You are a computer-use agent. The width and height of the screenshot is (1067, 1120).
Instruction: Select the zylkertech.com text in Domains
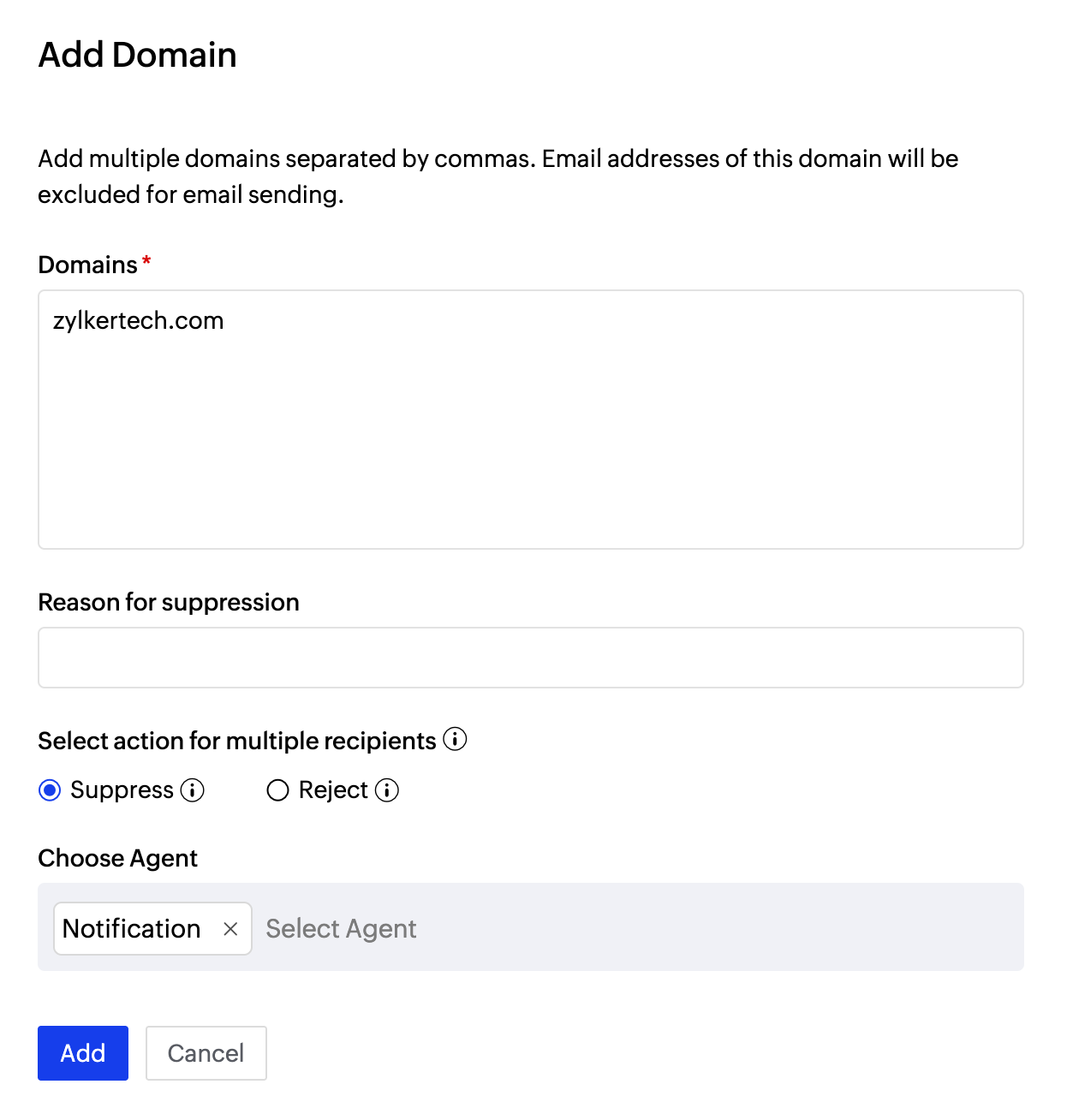click(138, 320)
